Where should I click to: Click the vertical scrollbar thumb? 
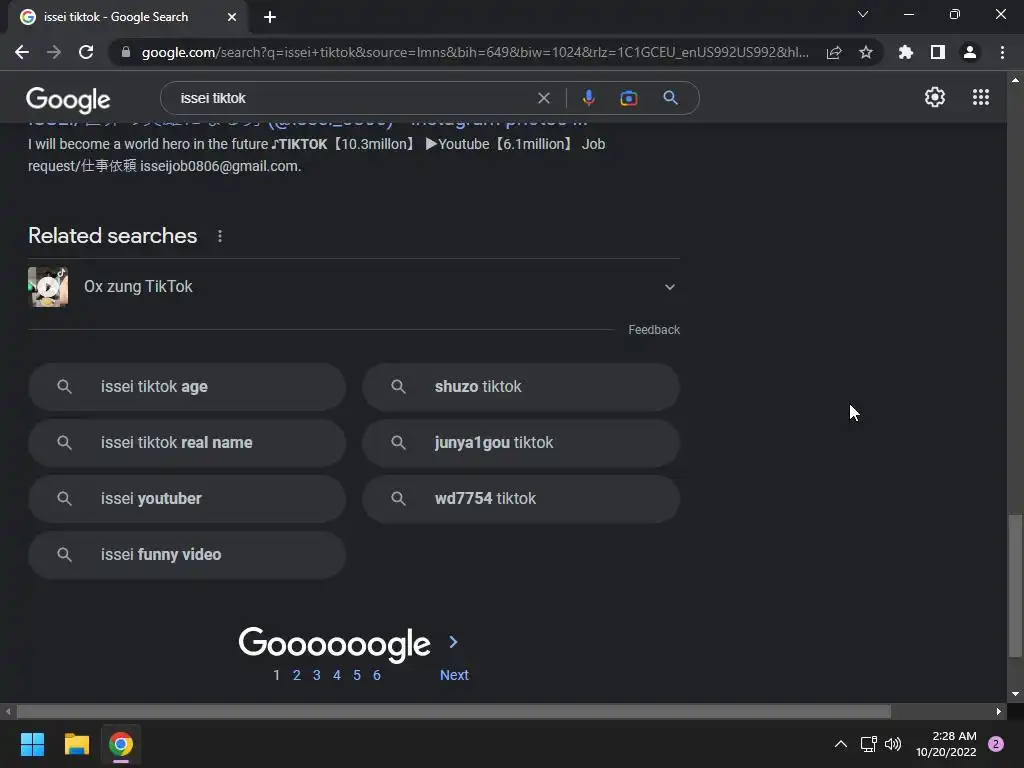tap(1015, 585)
